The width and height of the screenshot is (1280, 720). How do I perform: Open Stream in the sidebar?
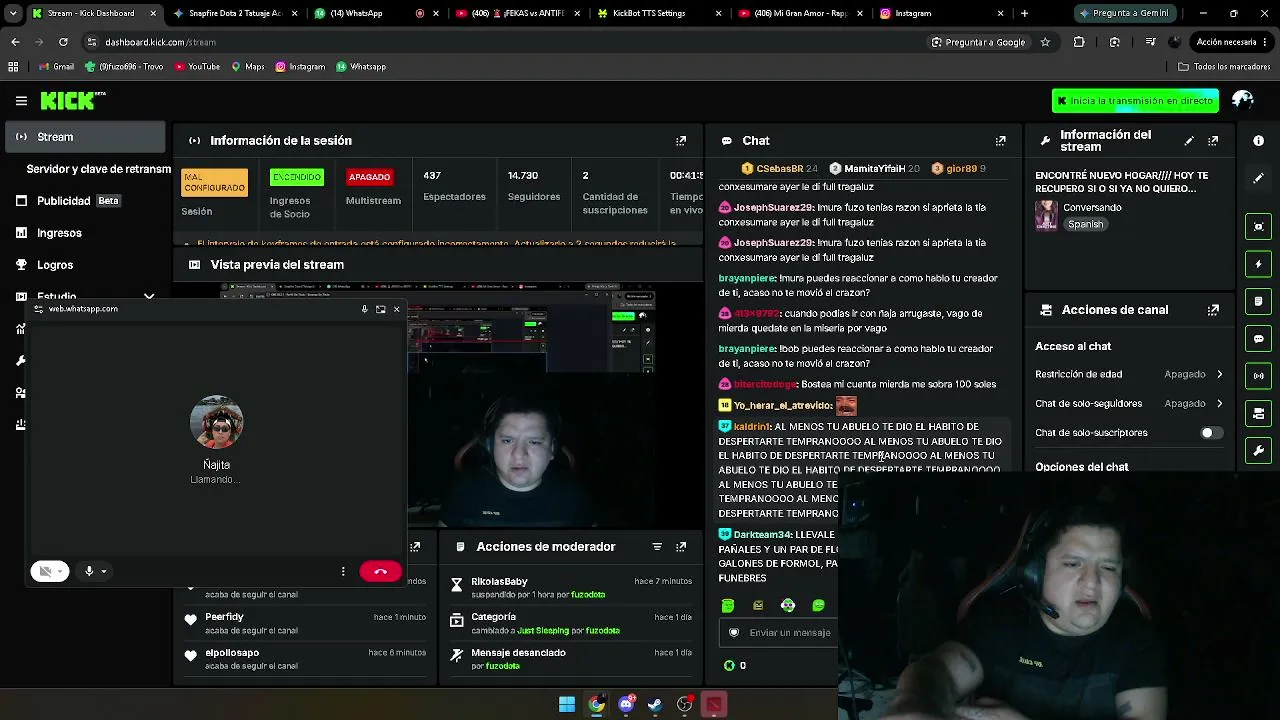[x=86, y=137]
